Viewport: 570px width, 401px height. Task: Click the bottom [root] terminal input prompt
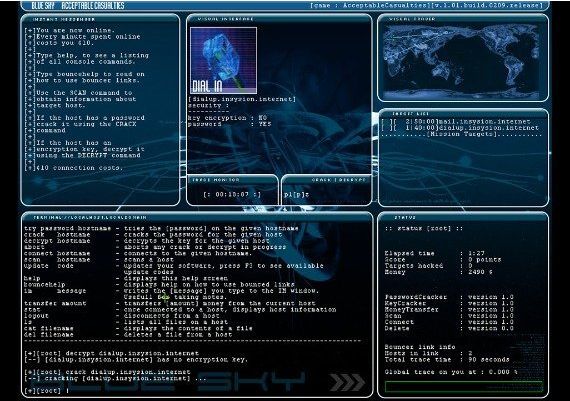[47, 391]
